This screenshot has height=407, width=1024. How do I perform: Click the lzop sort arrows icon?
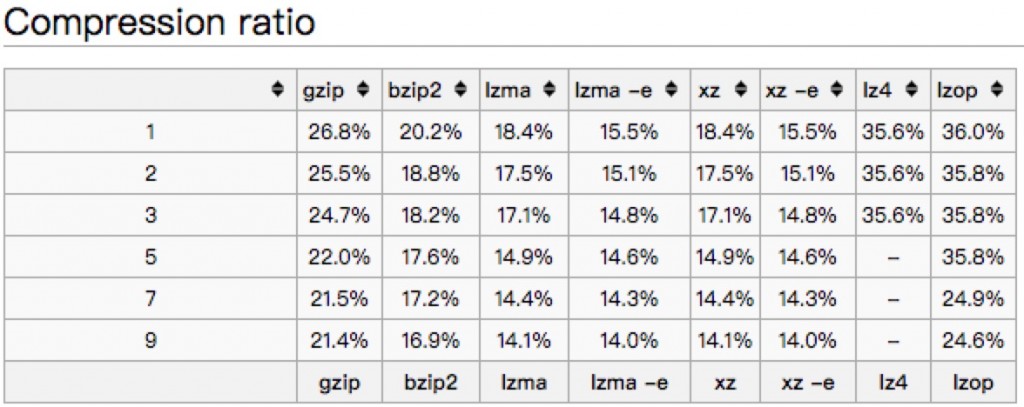[995, 90]
